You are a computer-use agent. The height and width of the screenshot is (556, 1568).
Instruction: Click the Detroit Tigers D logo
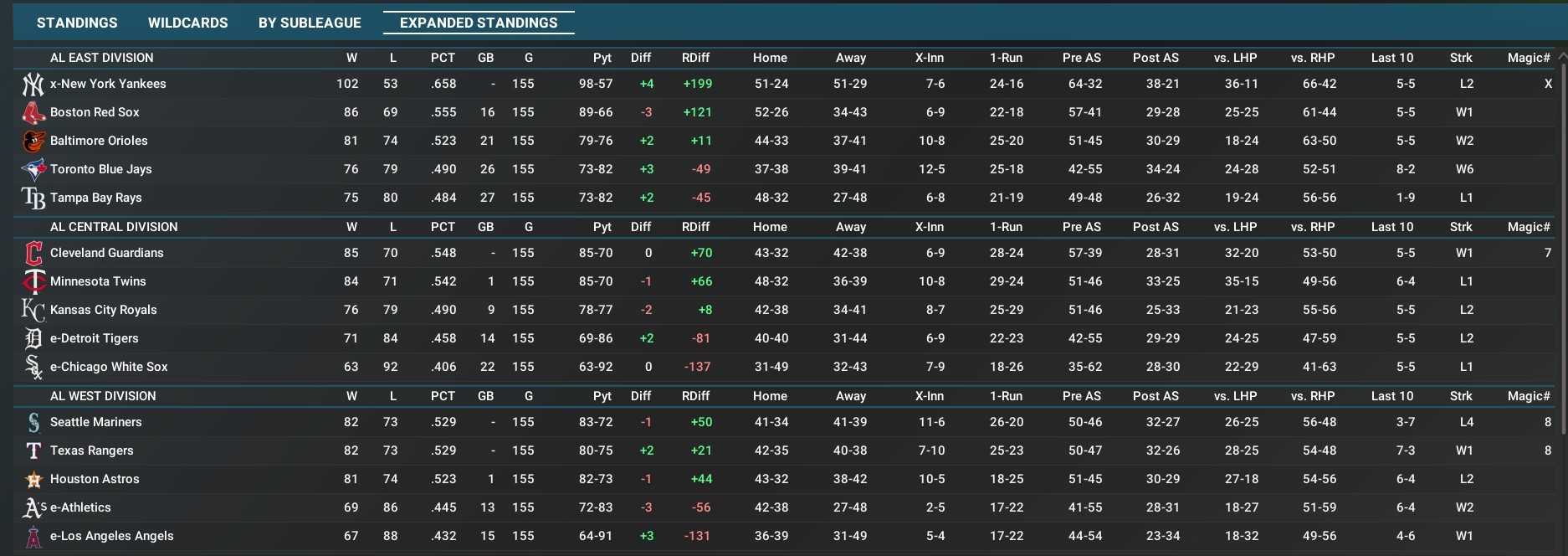pyautogui.click(x=33, y=338)
